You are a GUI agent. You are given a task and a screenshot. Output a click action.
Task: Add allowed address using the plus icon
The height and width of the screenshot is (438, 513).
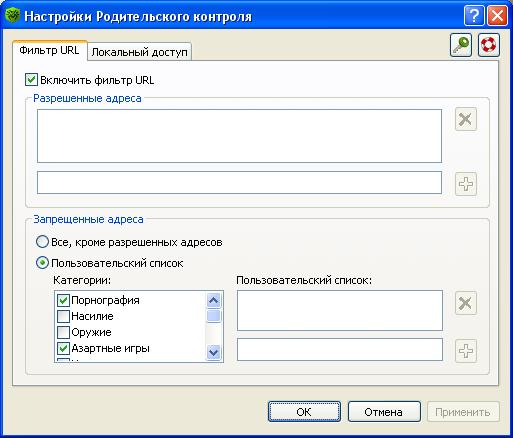click(466, 184)
